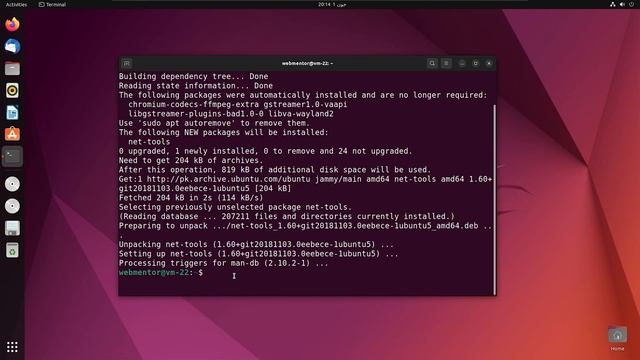Click 'Processing triggers for man-db' line

pos(223,263)
